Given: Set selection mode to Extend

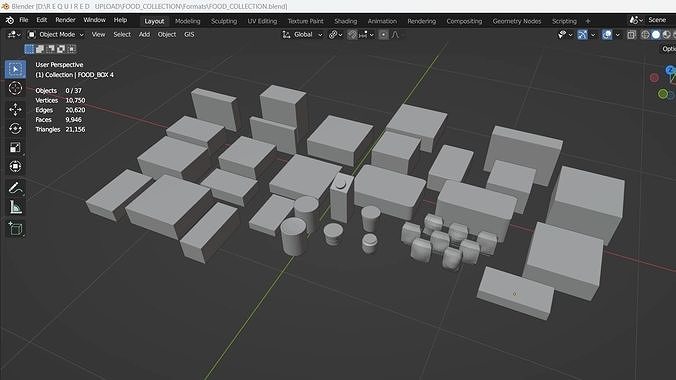Looking at the screenshot, I should pyautogui.click(x=40, y=49).
